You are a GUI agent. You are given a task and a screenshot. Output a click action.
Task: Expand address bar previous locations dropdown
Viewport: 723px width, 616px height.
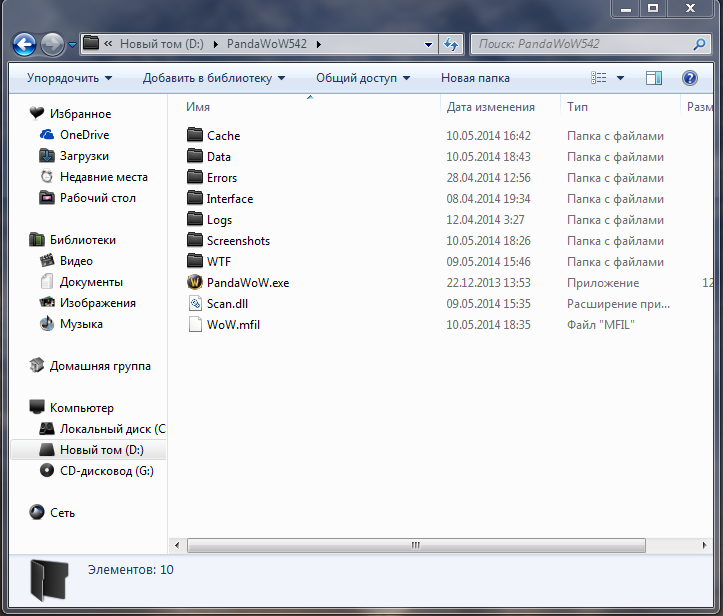point(428,44)
